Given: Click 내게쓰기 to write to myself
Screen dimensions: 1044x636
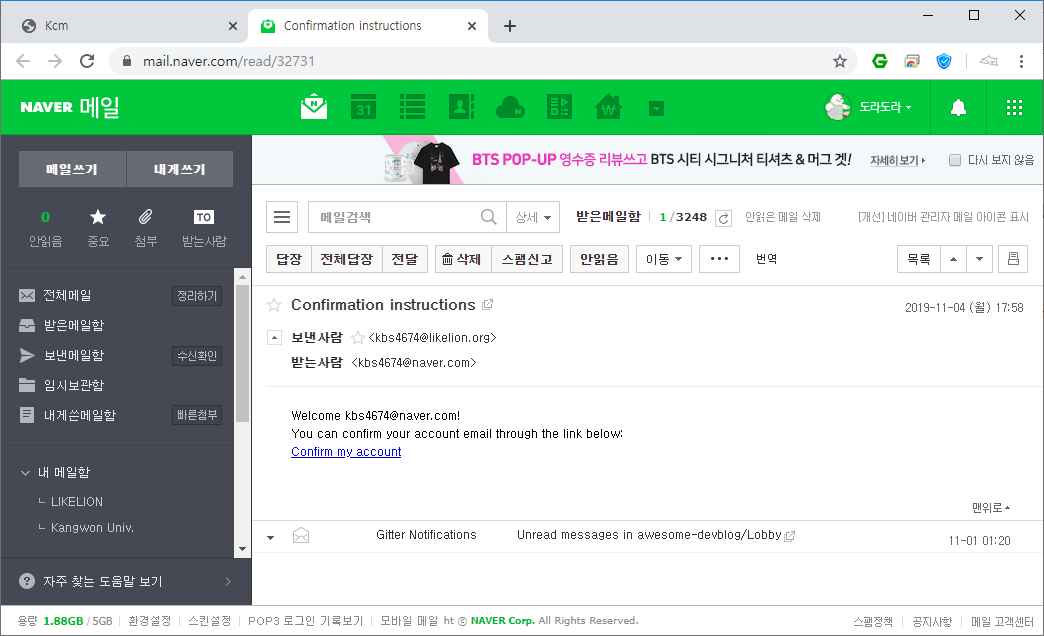Looking at the screenshot, I should (x=180, y=169).
